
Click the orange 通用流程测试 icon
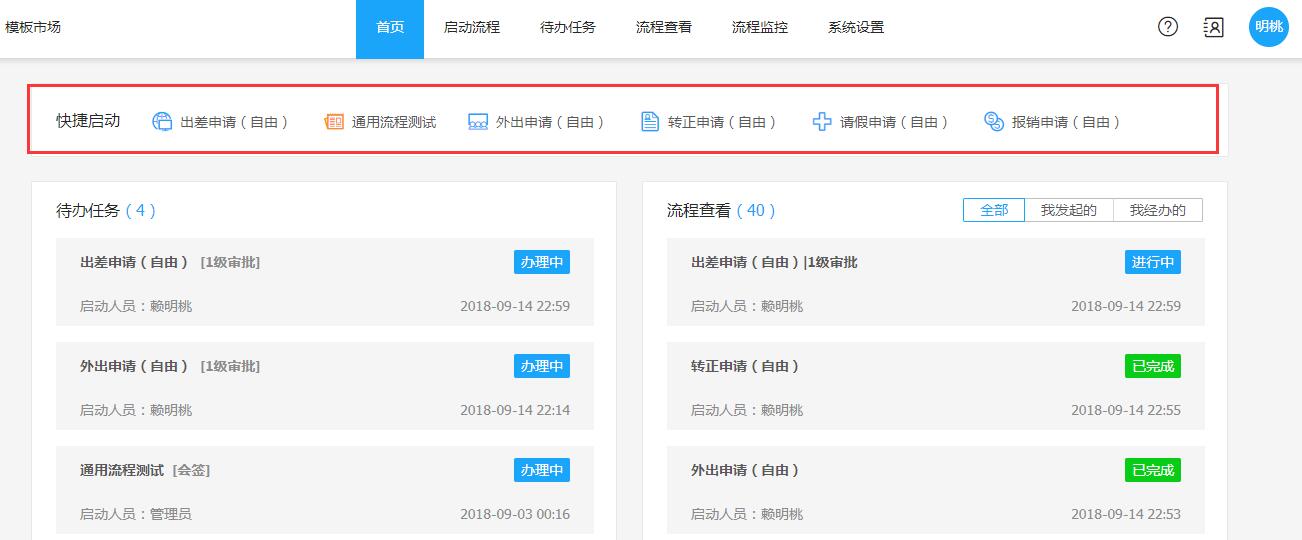click(334, 122)
